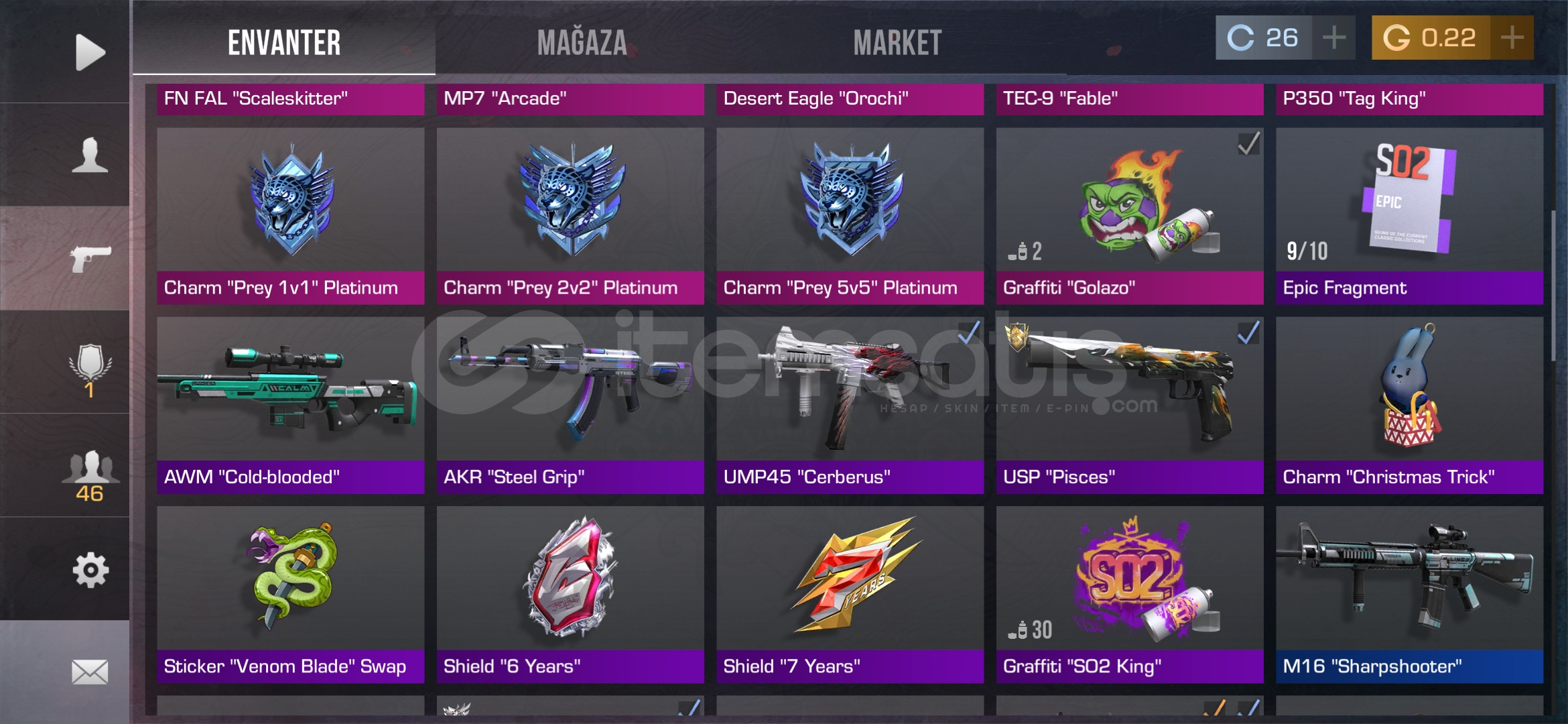Choose the AKR "Steel Grip" item
The image size is (1568, 724).
pyautogui.click(x=570, y=406)
